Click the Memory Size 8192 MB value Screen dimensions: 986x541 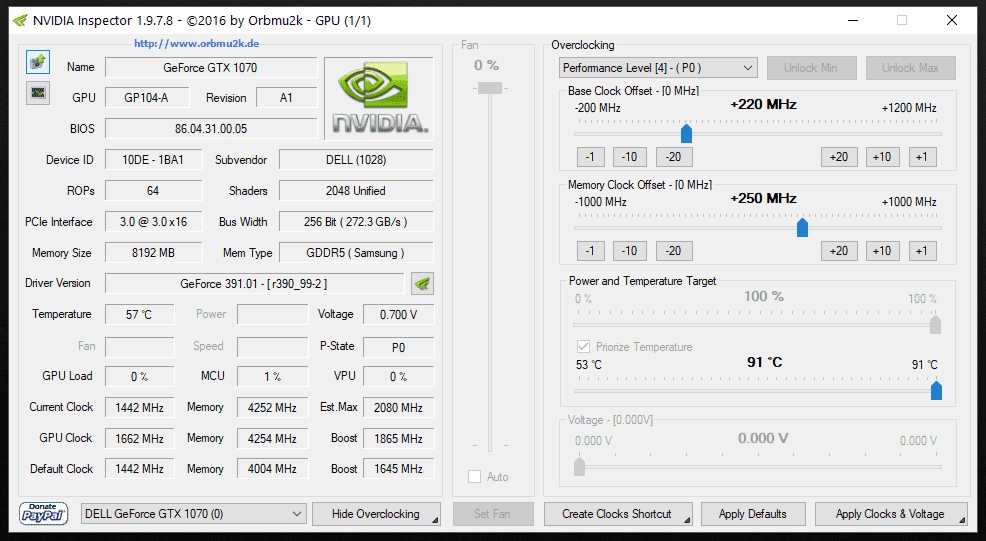click(153, 253)
